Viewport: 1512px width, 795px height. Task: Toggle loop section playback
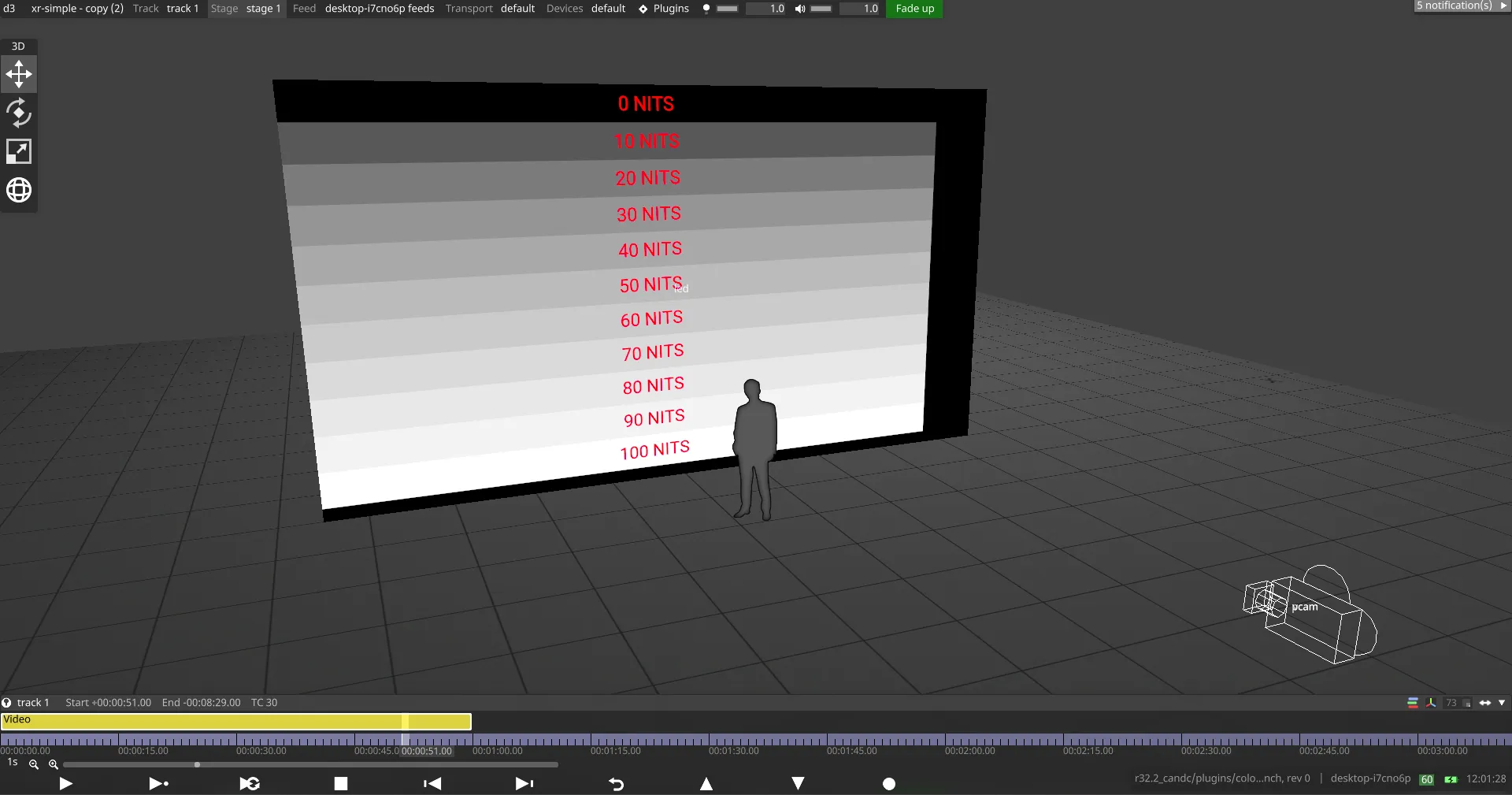click(250, 783)
